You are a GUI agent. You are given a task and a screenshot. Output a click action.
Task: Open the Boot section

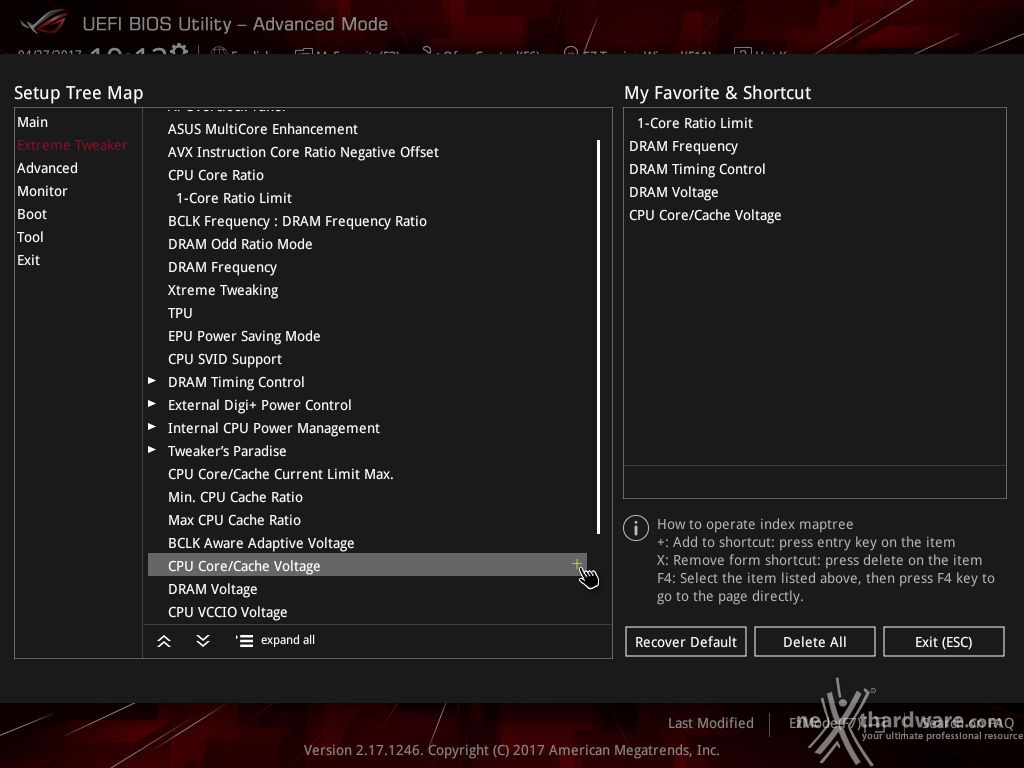(x=32, y=214)
